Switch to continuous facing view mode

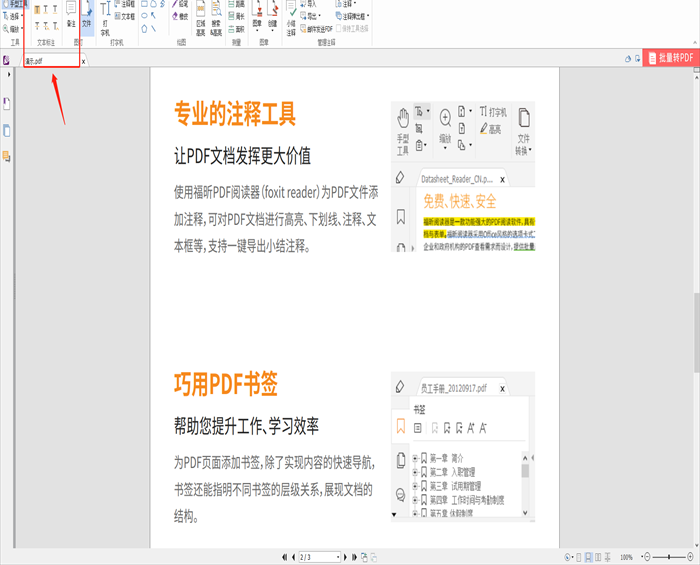tap(608, 557)
